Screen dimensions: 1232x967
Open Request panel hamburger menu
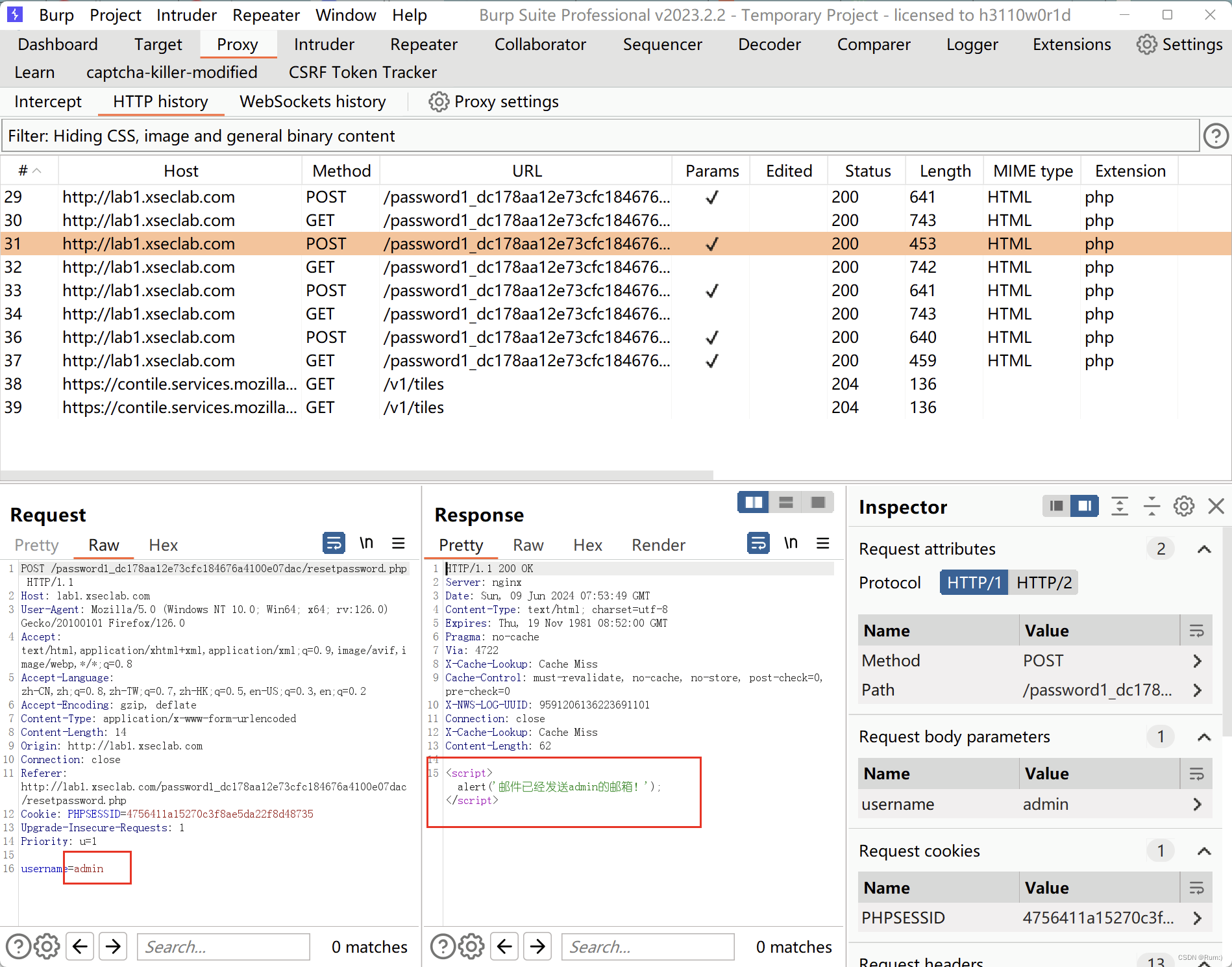(x=399, y=543)
